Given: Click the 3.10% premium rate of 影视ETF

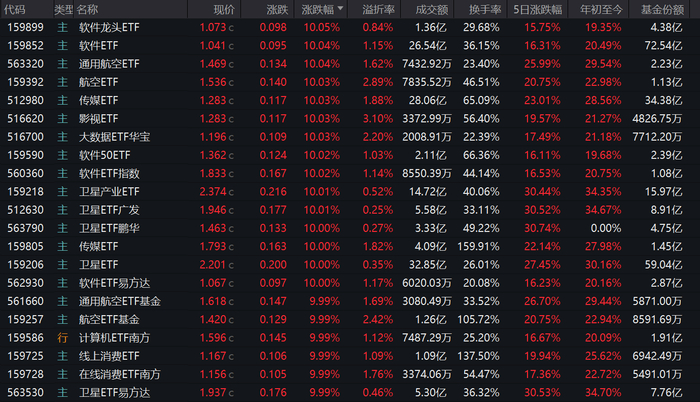Looking at the screenshot, I should (378, 119).
